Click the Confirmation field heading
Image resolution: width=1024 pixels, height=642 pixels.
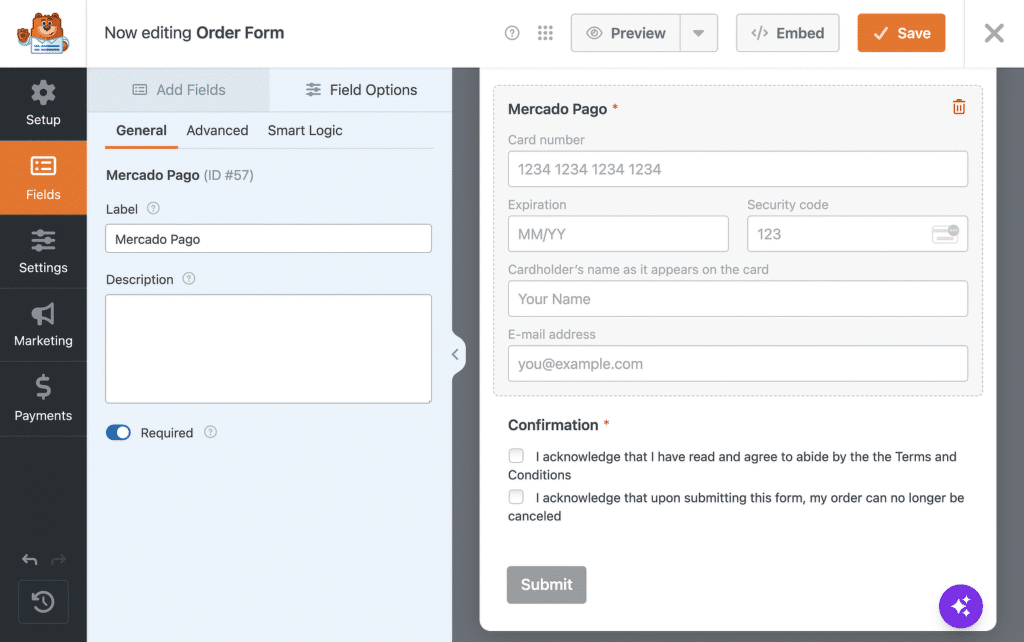pos(553,425)
